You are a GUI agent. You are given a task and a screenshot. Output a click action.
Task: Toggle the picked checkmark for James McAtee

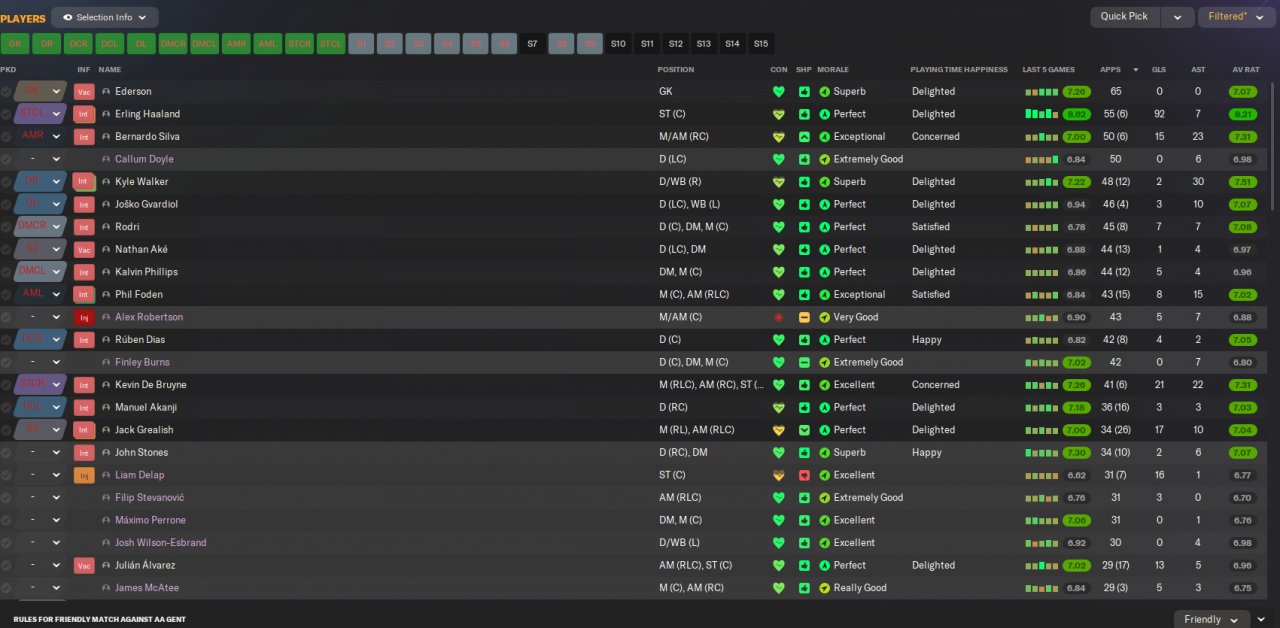(x=6, y=588)
